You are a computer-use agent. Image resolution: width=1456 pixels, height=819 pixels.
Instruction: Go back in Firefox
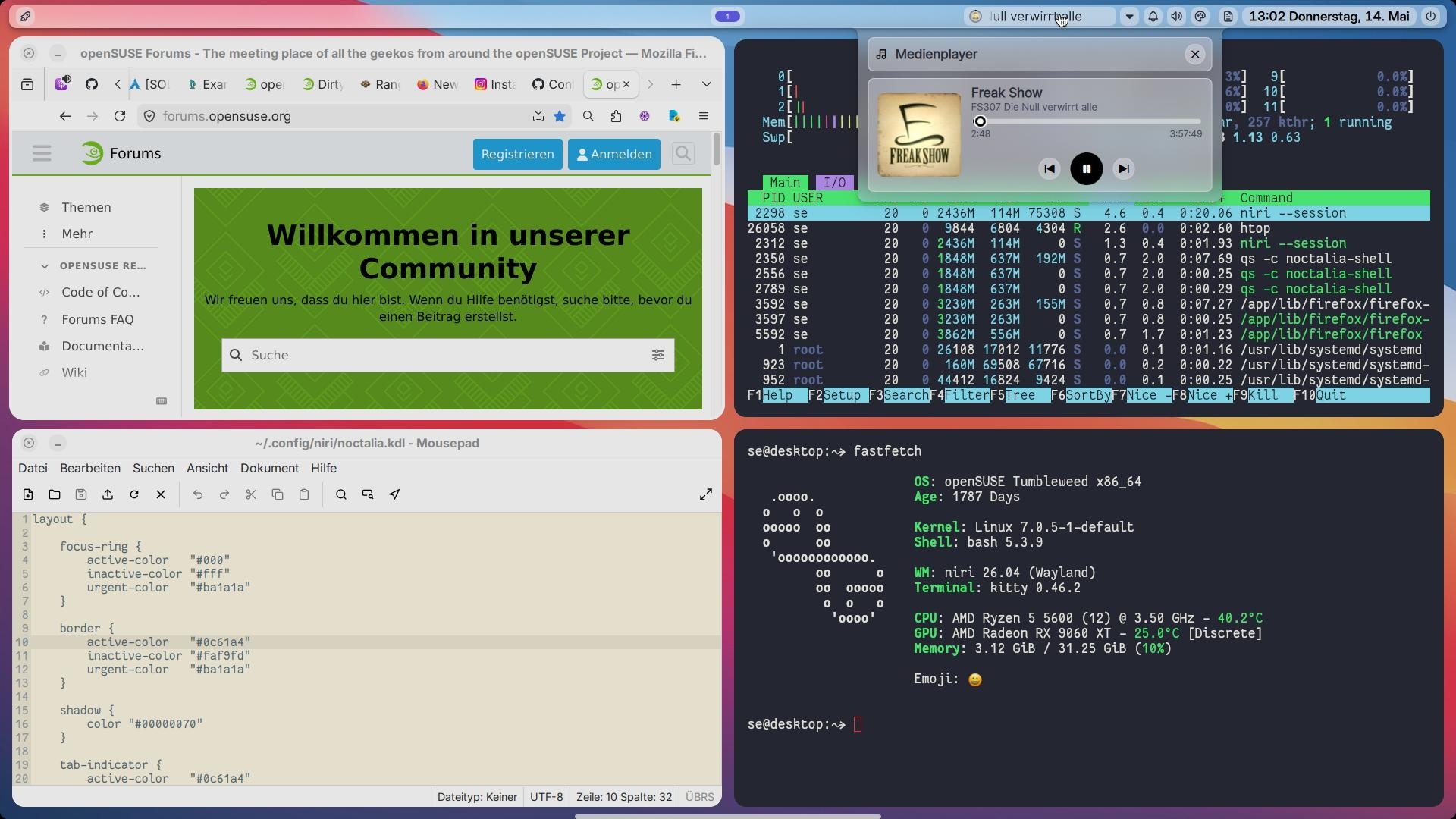[65, 116]
